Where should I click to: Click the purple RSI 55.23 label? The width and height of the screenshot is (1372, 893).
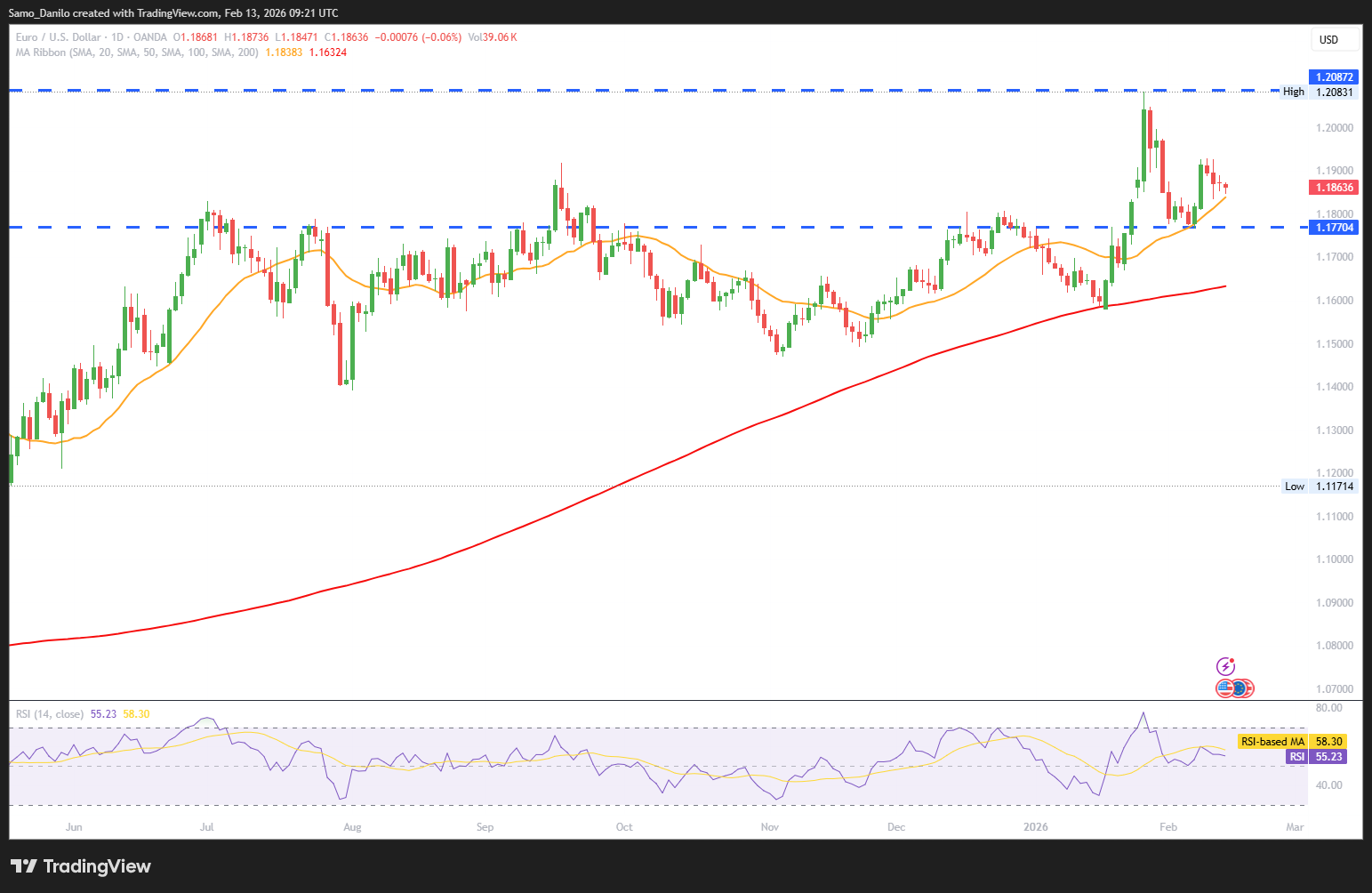coord(1316,757)
